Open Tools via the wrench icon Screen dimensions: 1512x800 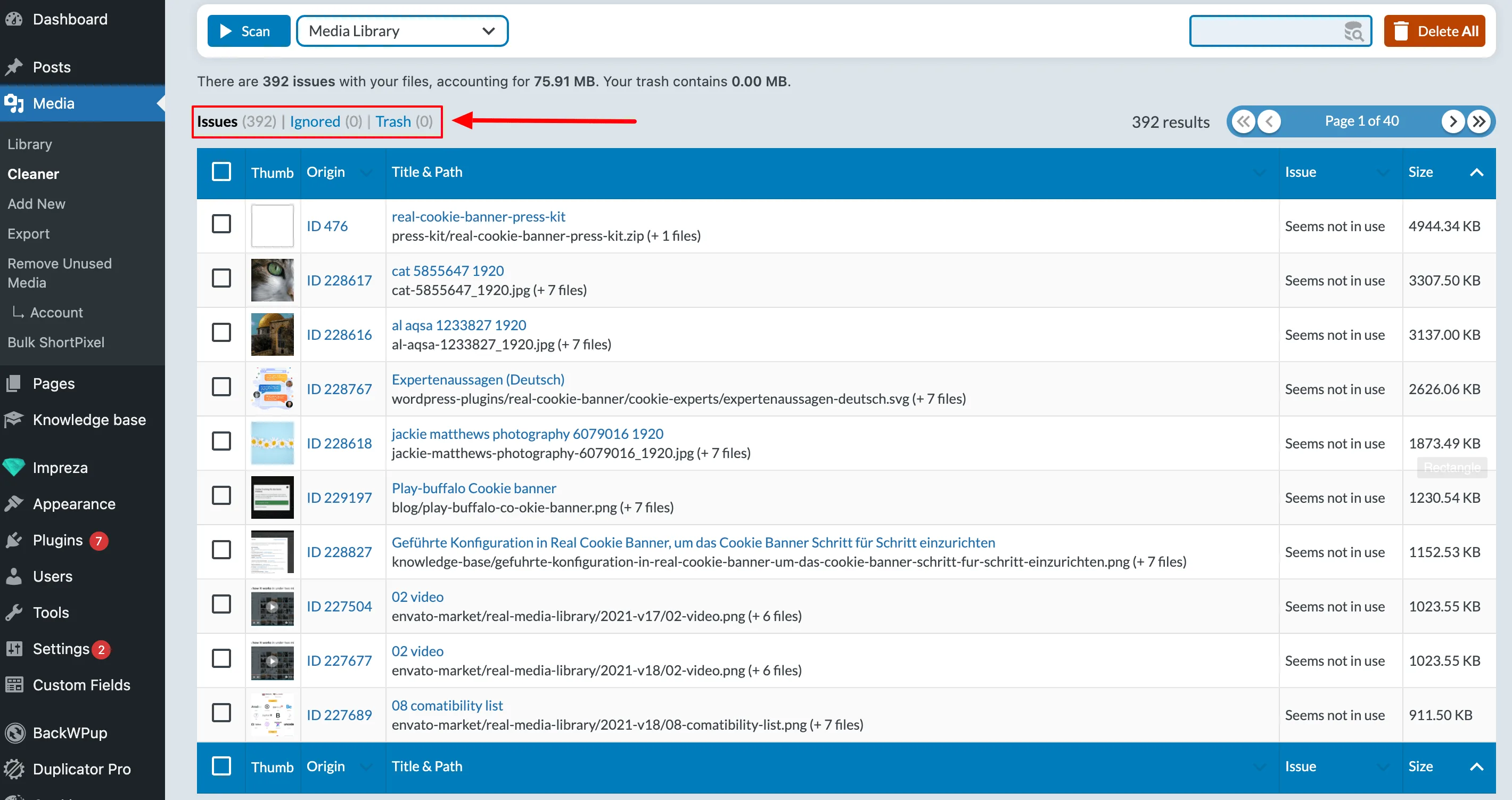pos(14,613)
